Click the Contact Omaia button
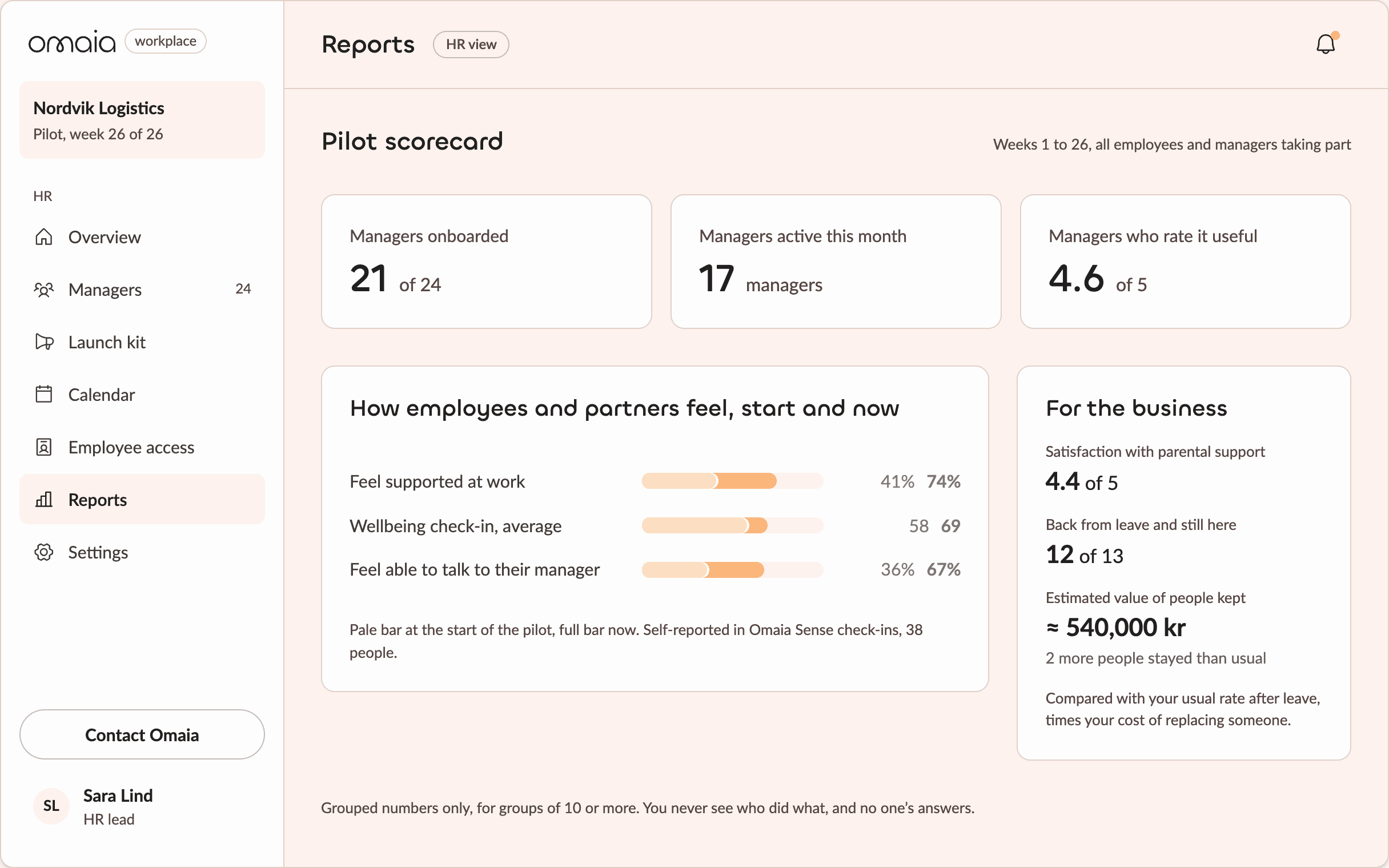 pos(142,735)
